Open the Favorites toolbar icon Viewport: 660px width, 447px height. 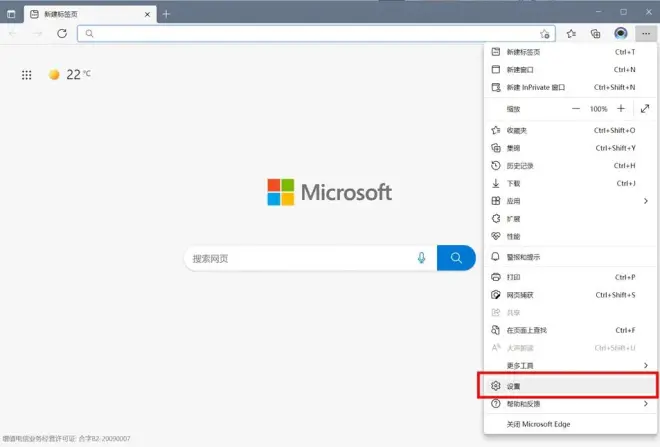coord(571,34)
